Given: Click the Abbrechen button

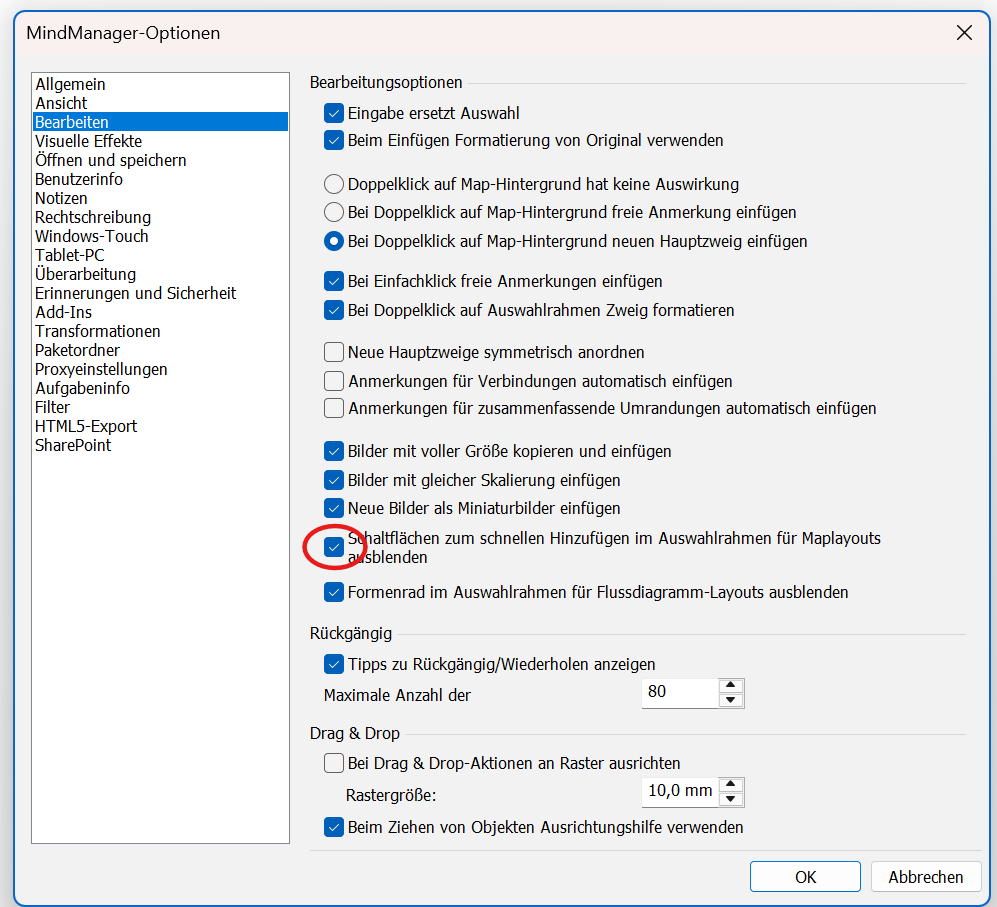Looking at the screenshot, I should click(x=925, y=877).
